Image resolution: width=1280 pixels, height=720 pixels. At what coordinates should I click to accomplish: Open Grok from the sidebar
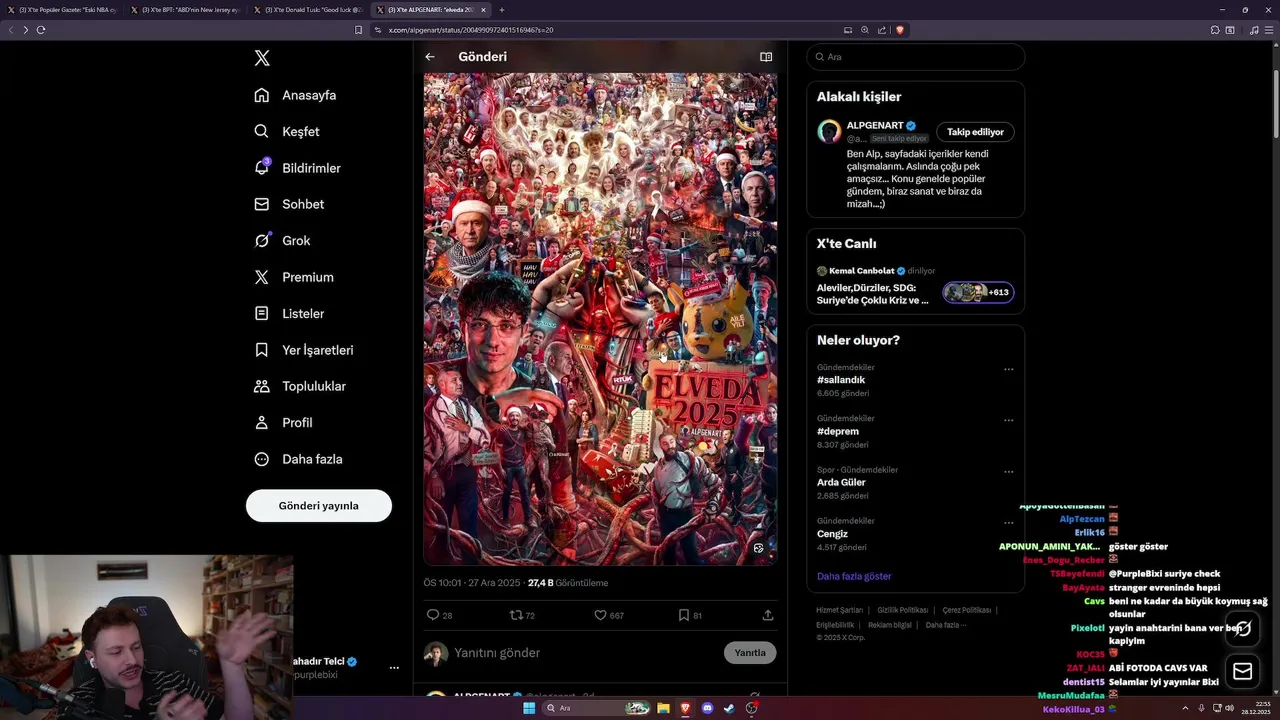click(x=282, y=240)
